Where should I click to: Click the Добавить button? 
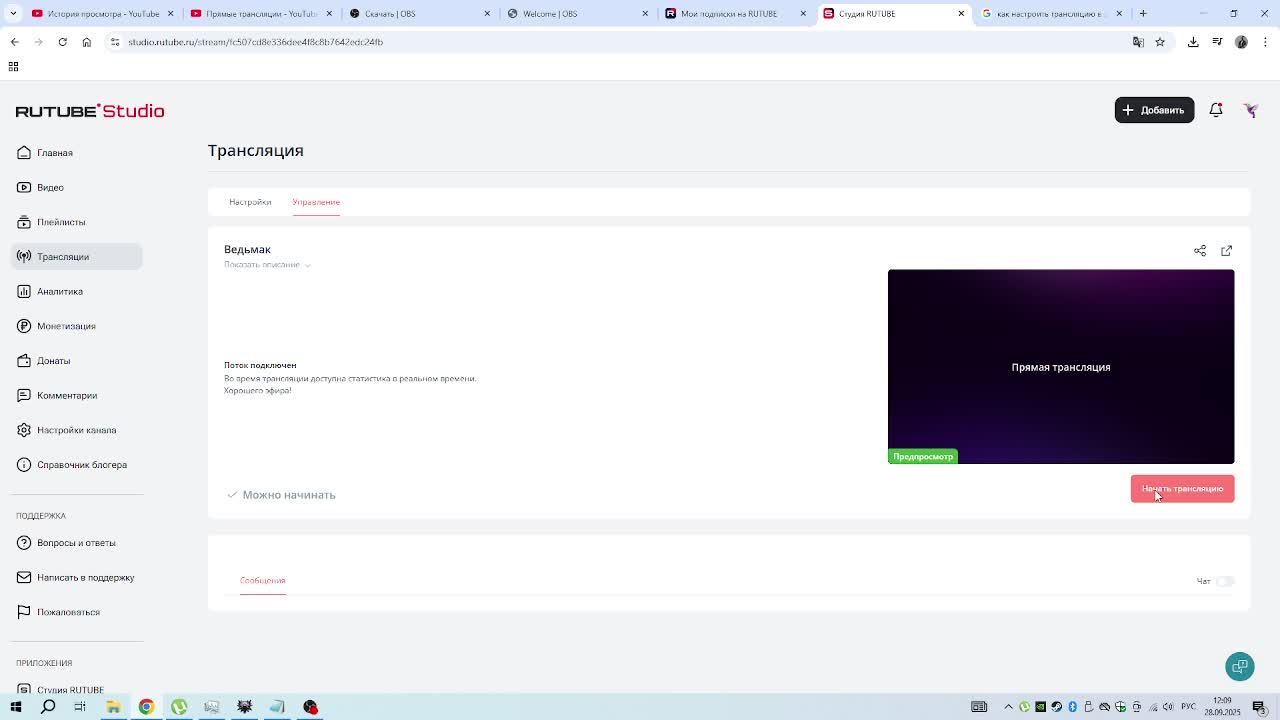tap(1154, 110)
